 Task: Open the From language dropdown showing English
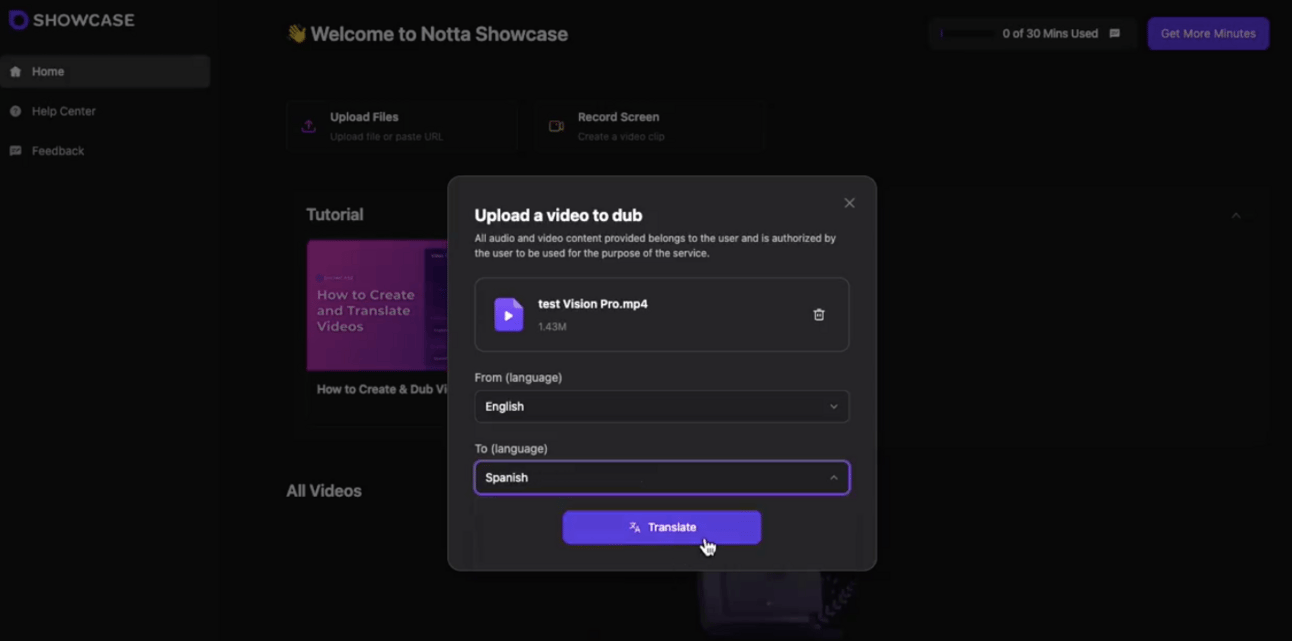[662, 407]
